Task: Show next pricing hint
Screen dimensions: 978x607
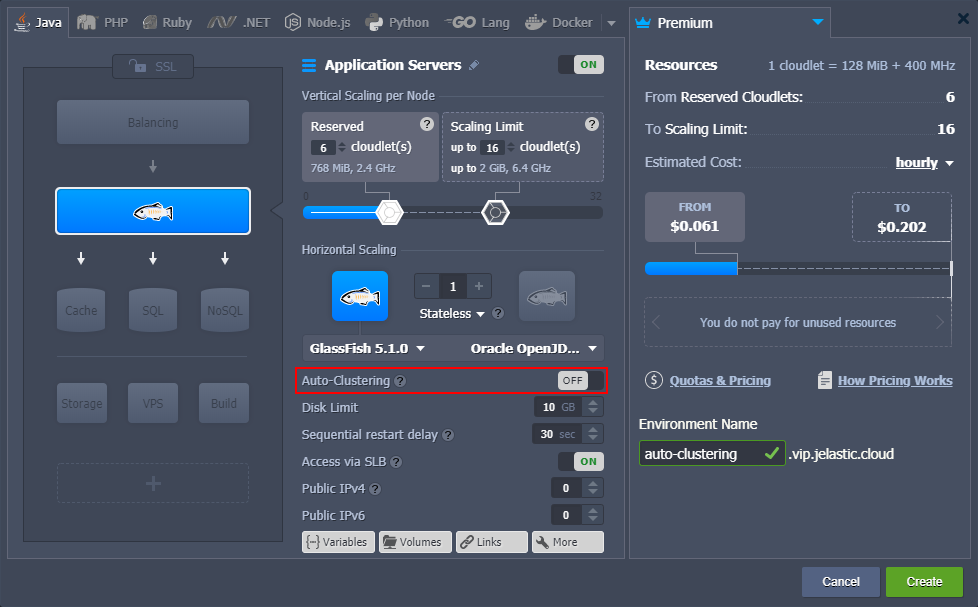Action: click(940, 322)
